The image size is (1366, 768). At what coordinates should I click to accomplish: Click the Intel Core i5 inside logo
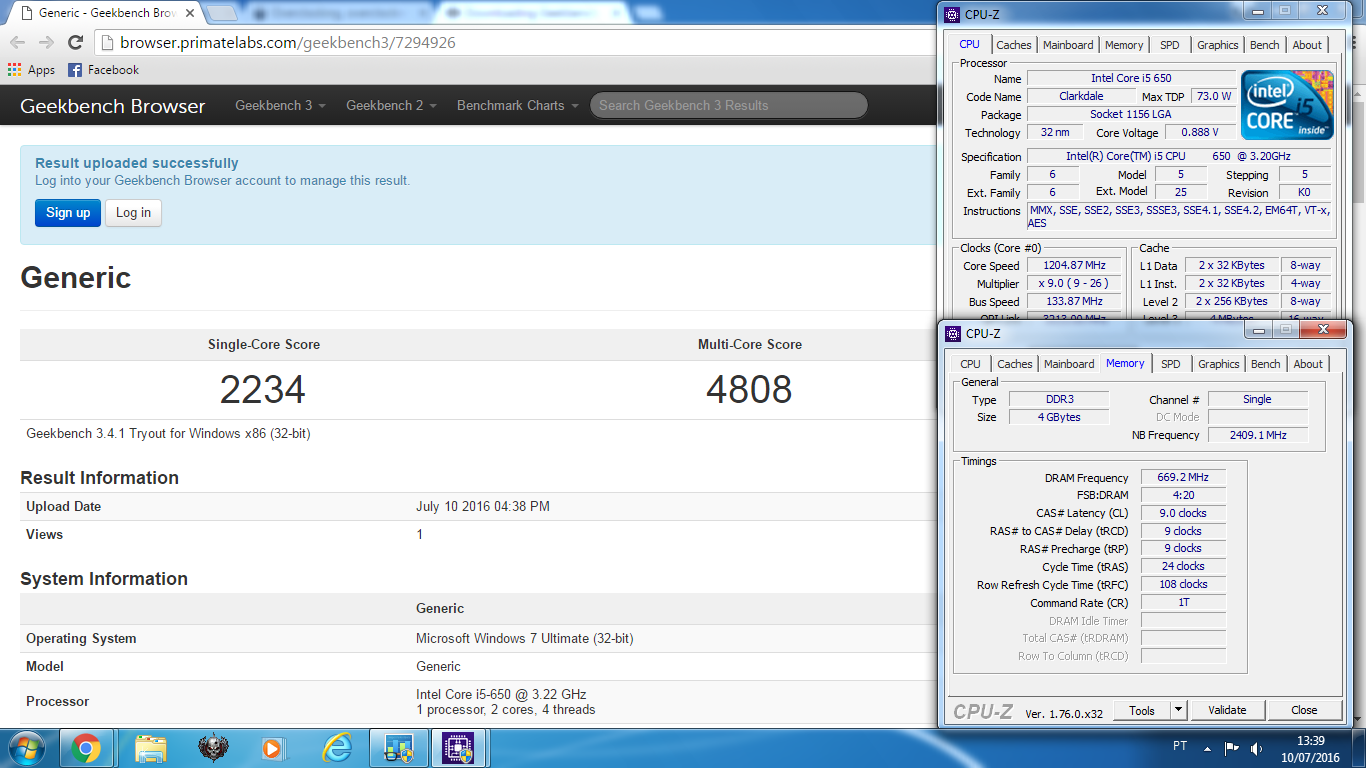pyautogui.click(x=1287, y=105)
